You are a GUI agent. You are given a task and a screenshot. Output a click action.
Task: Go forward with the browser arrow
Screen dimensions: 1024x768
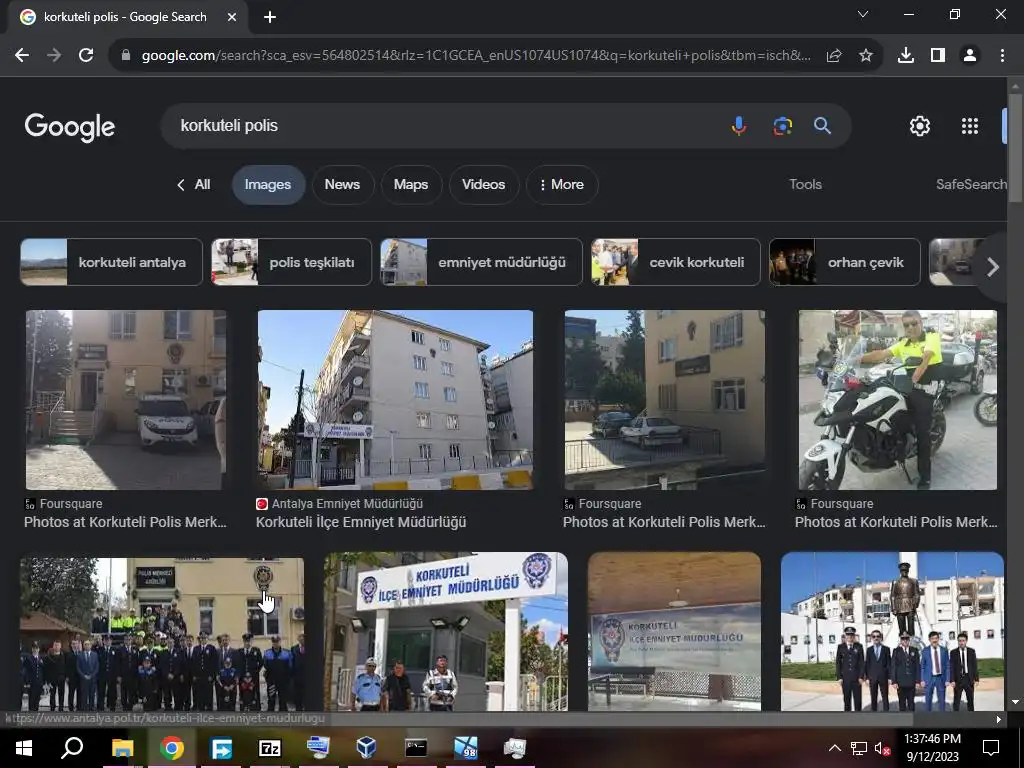tap(54, 56)
